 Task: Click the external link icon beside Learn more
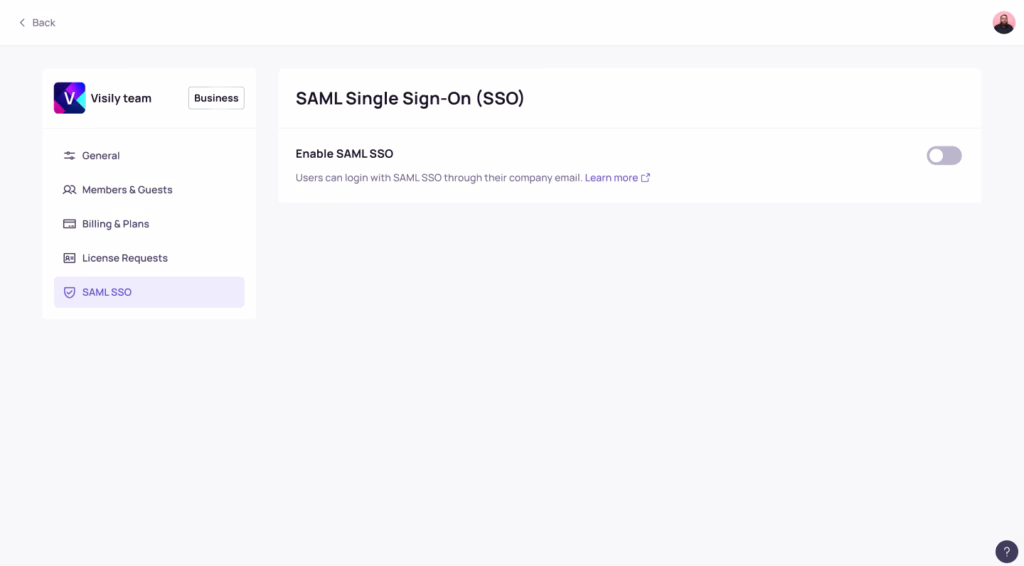[x=645, y=178]
